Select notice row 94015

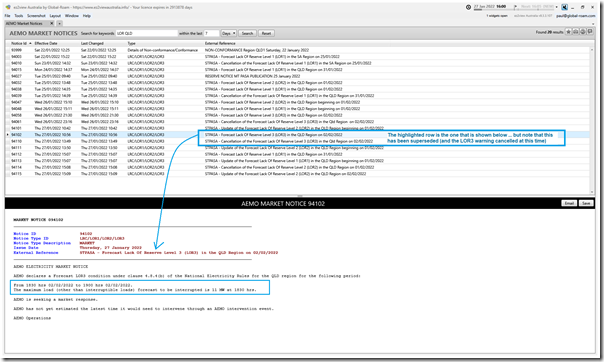(x=297, y=70)
